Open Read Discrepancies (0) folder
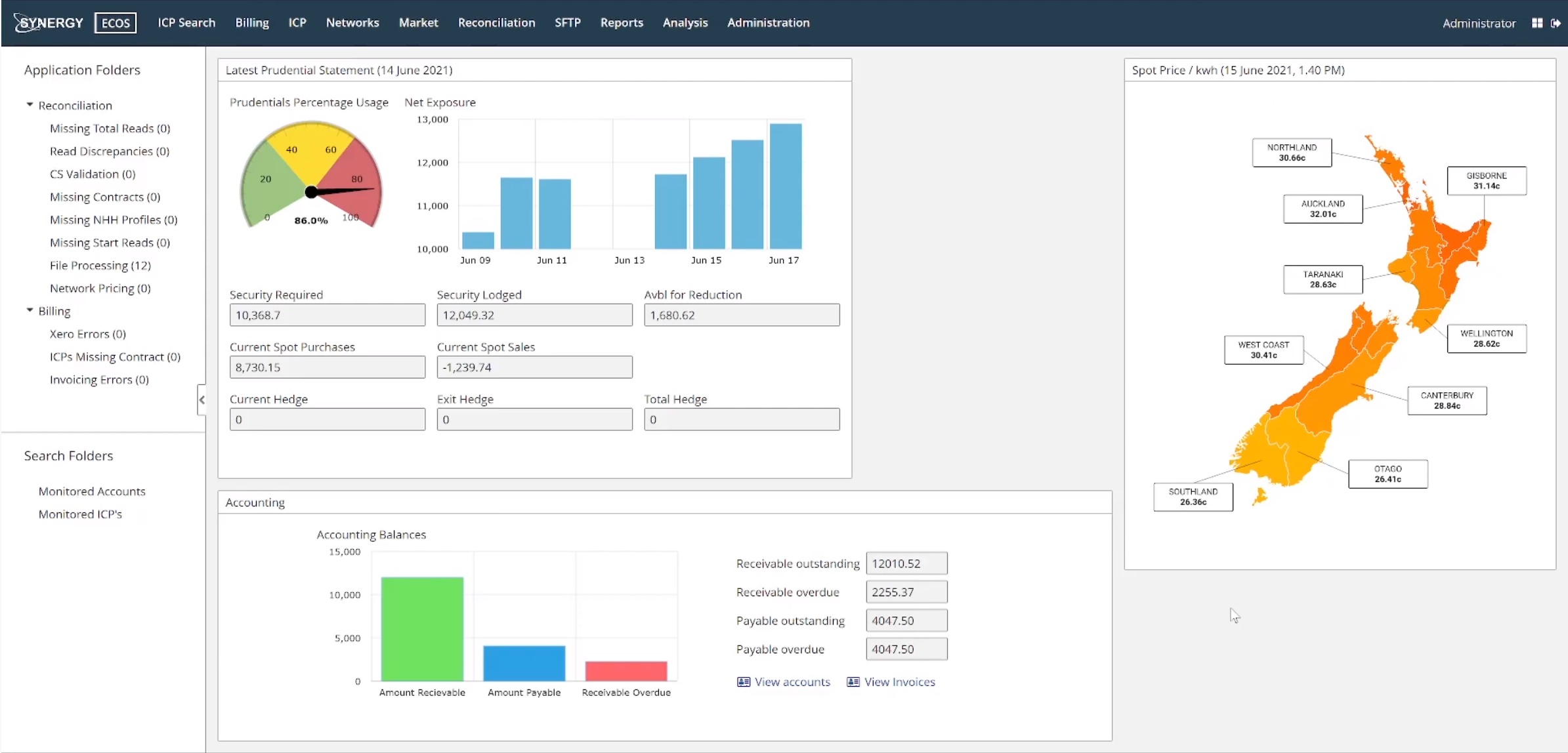Viewport: 1568px width, 753px height. pos(110,152)
